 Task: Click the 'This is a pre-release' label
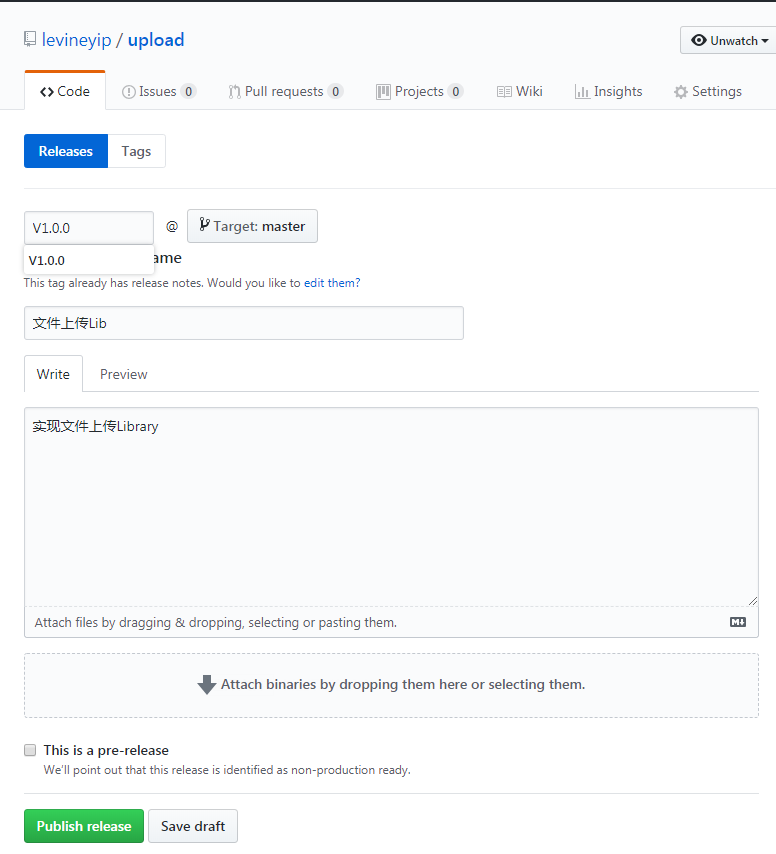106,751
